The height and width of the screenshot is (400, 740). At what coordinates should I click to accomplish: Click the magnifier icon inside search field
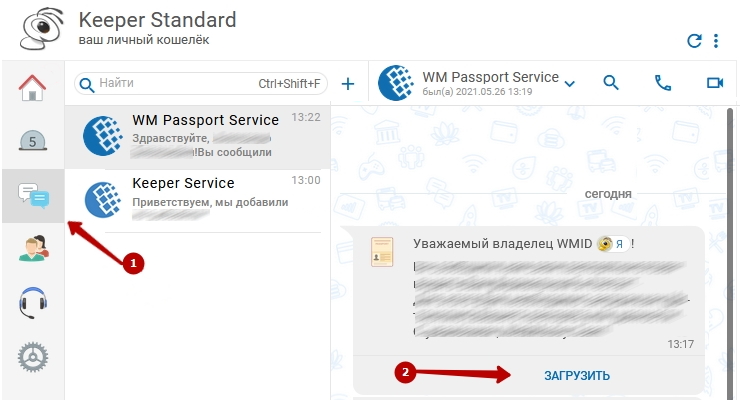coord(86,85)
